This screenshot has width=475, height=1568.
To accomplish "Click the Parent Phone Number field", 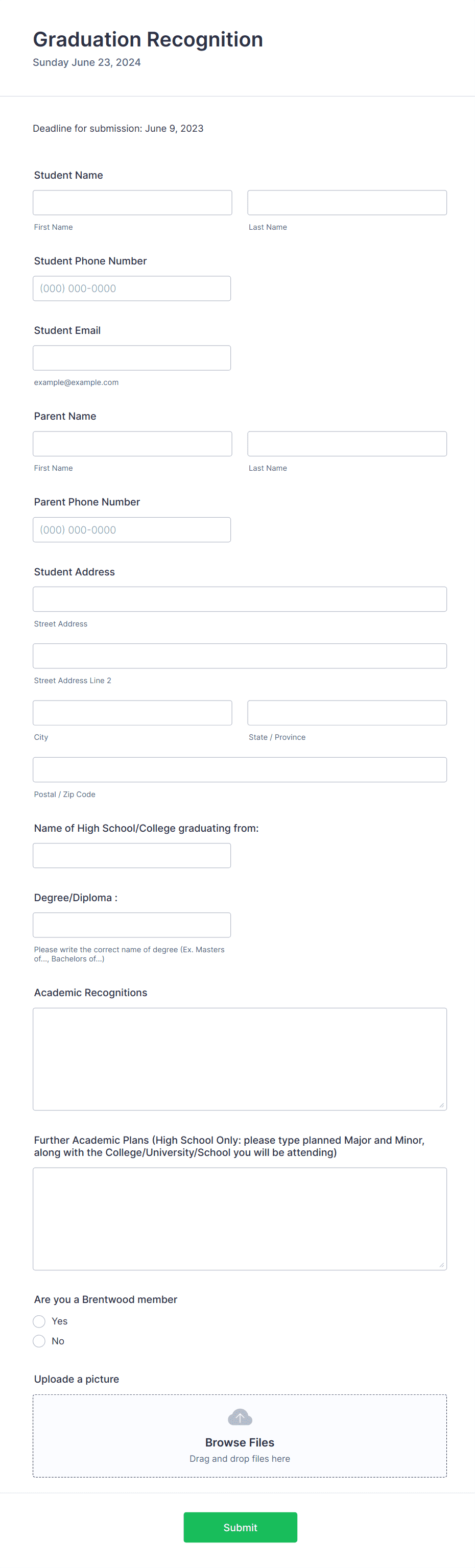I will (x=132, y=529).
